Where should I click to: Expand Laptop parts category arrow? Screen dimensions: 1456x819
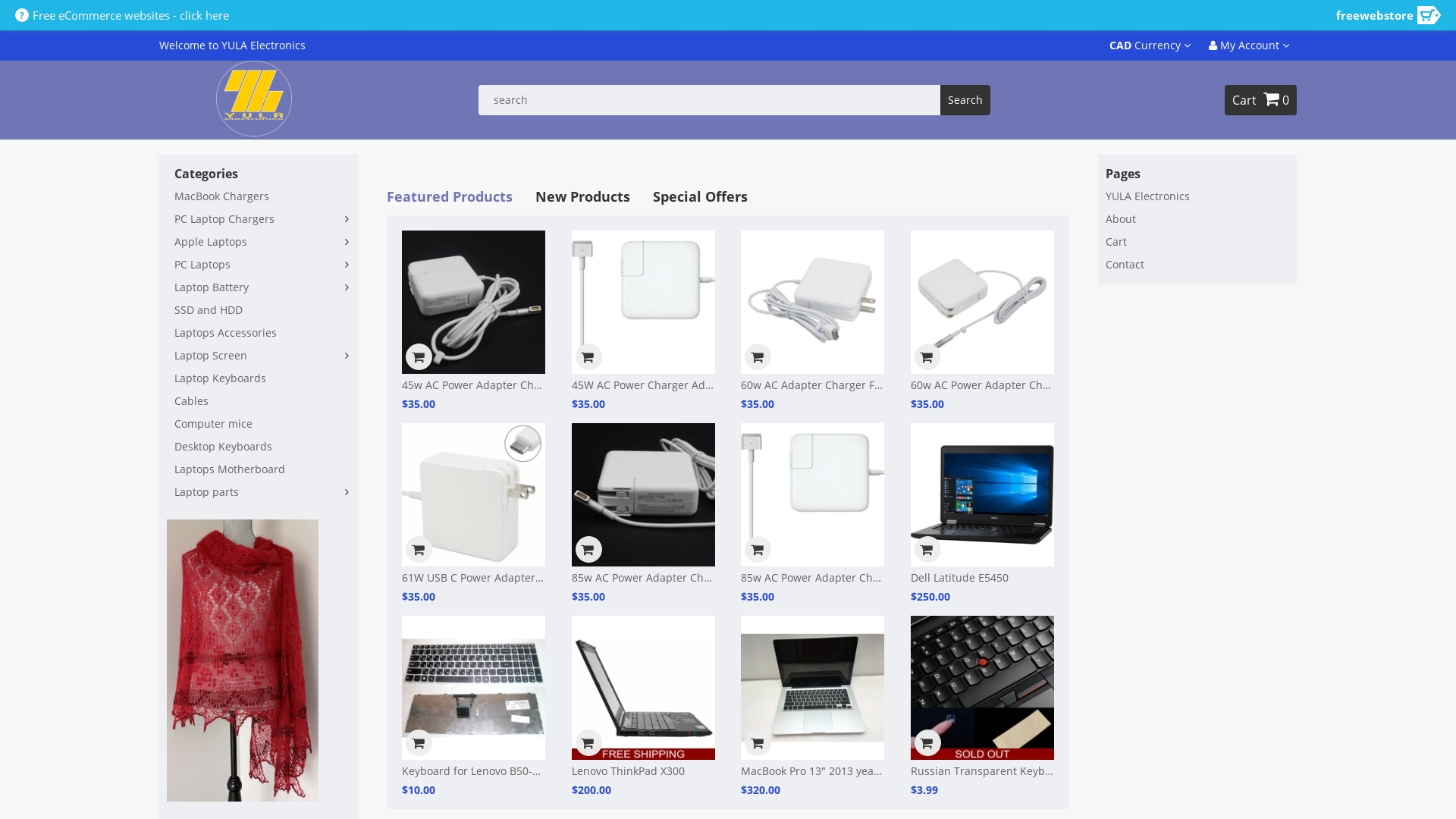[347, 492]
